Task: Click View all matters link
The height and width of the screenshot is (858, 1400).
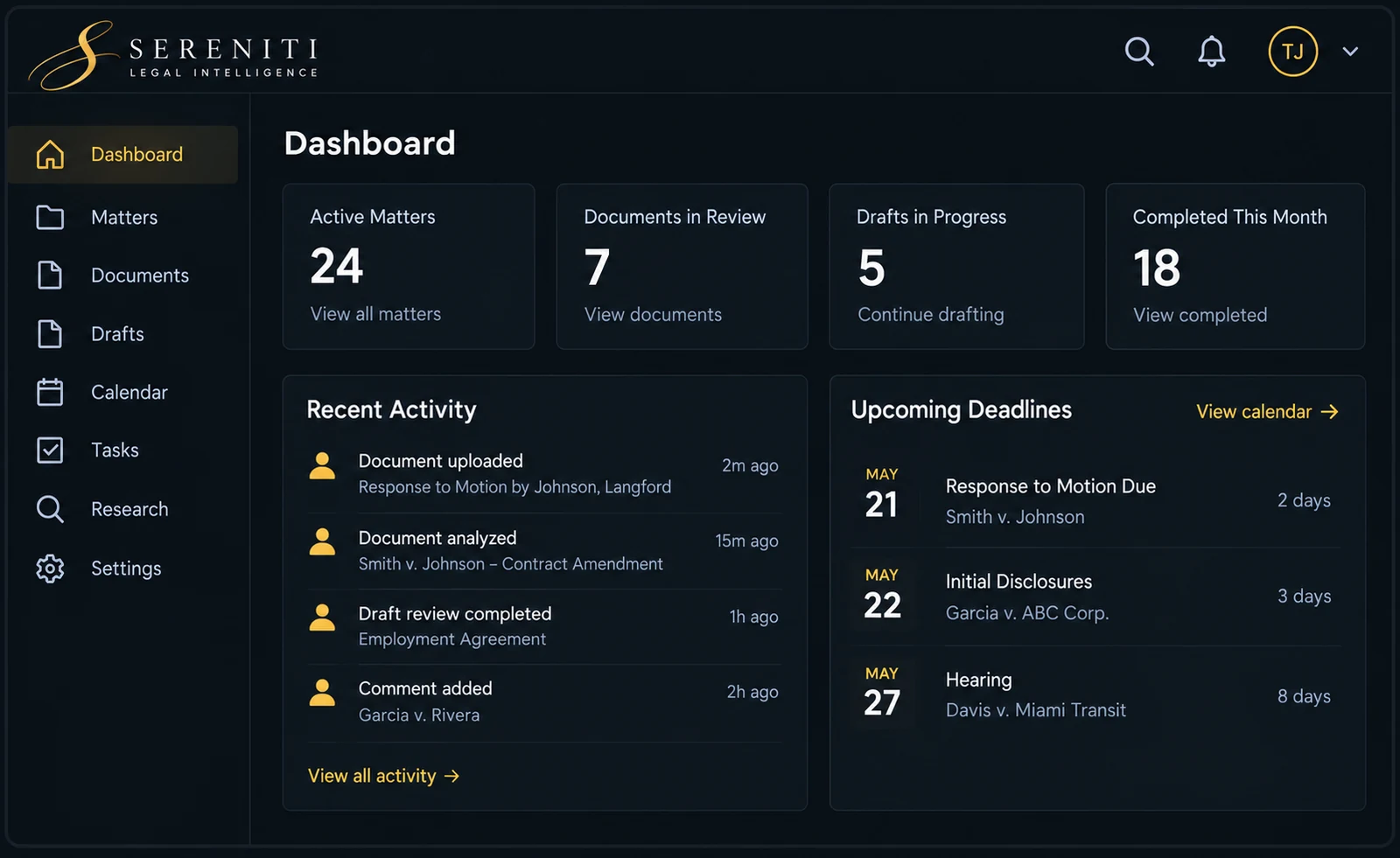Action: [375, 314]
